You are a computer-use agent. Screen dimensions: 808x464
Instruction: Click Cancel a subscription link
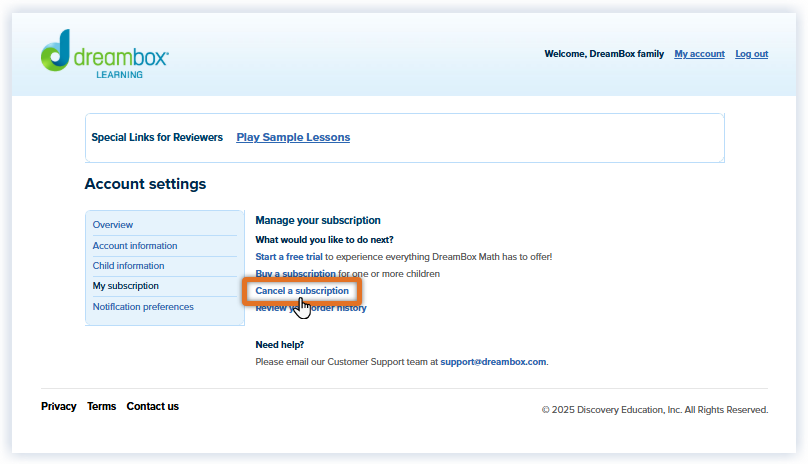pyautogui.click(x=302, y=291)
